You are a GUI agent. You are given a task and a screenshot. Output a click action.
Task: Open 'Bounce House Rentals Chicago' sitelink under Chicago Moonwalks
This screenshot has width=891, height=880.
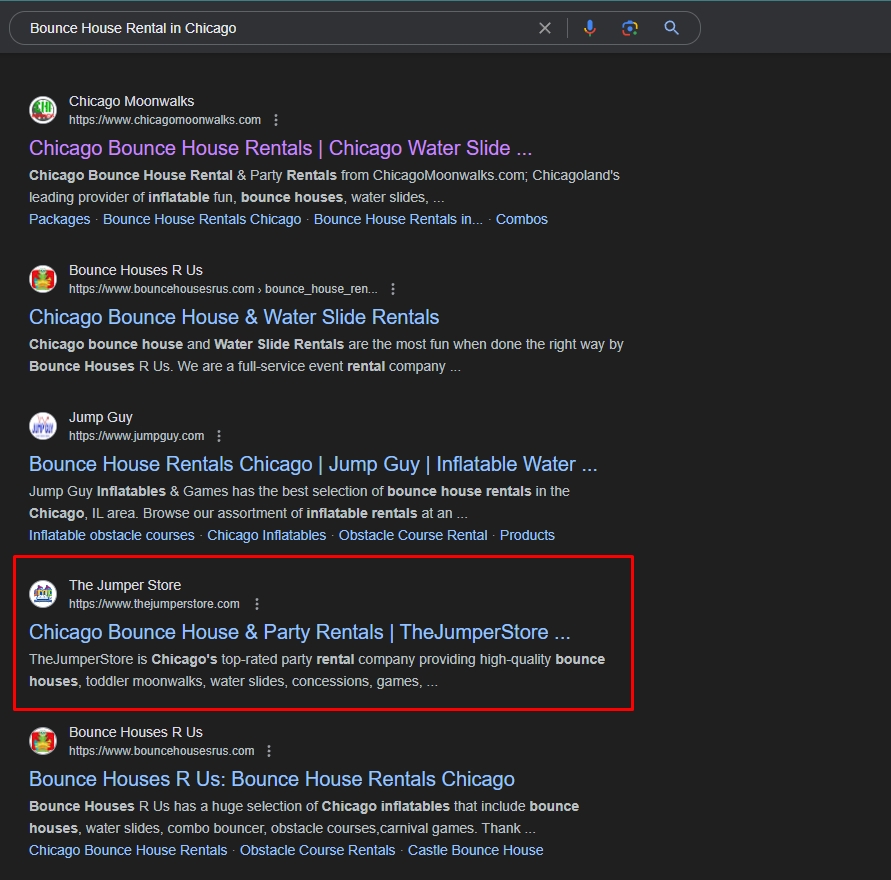[202, 219]
